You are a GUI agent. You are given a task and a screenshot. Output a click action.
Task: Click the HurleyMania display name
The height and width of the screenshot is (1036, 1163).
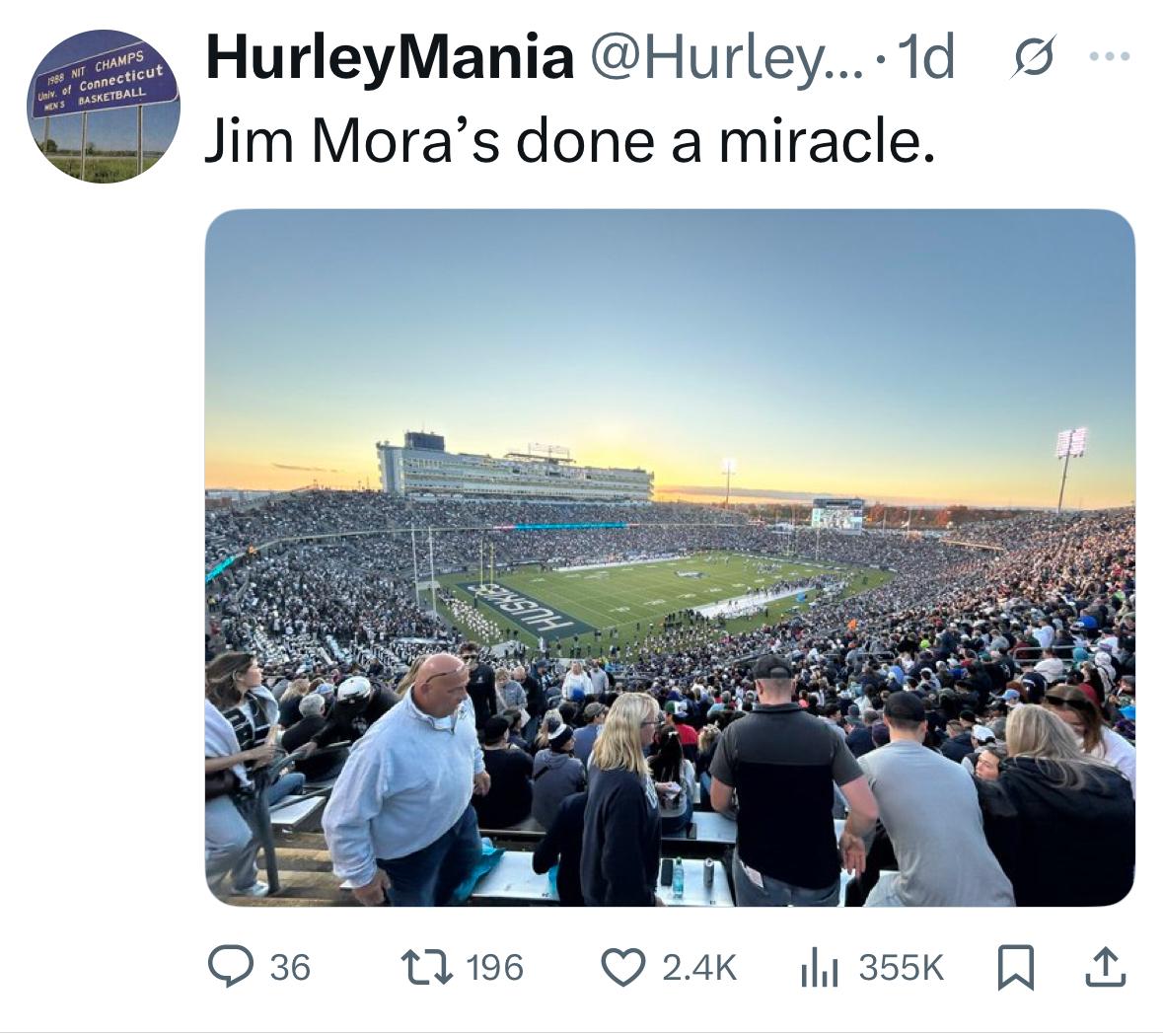[390, 57]
